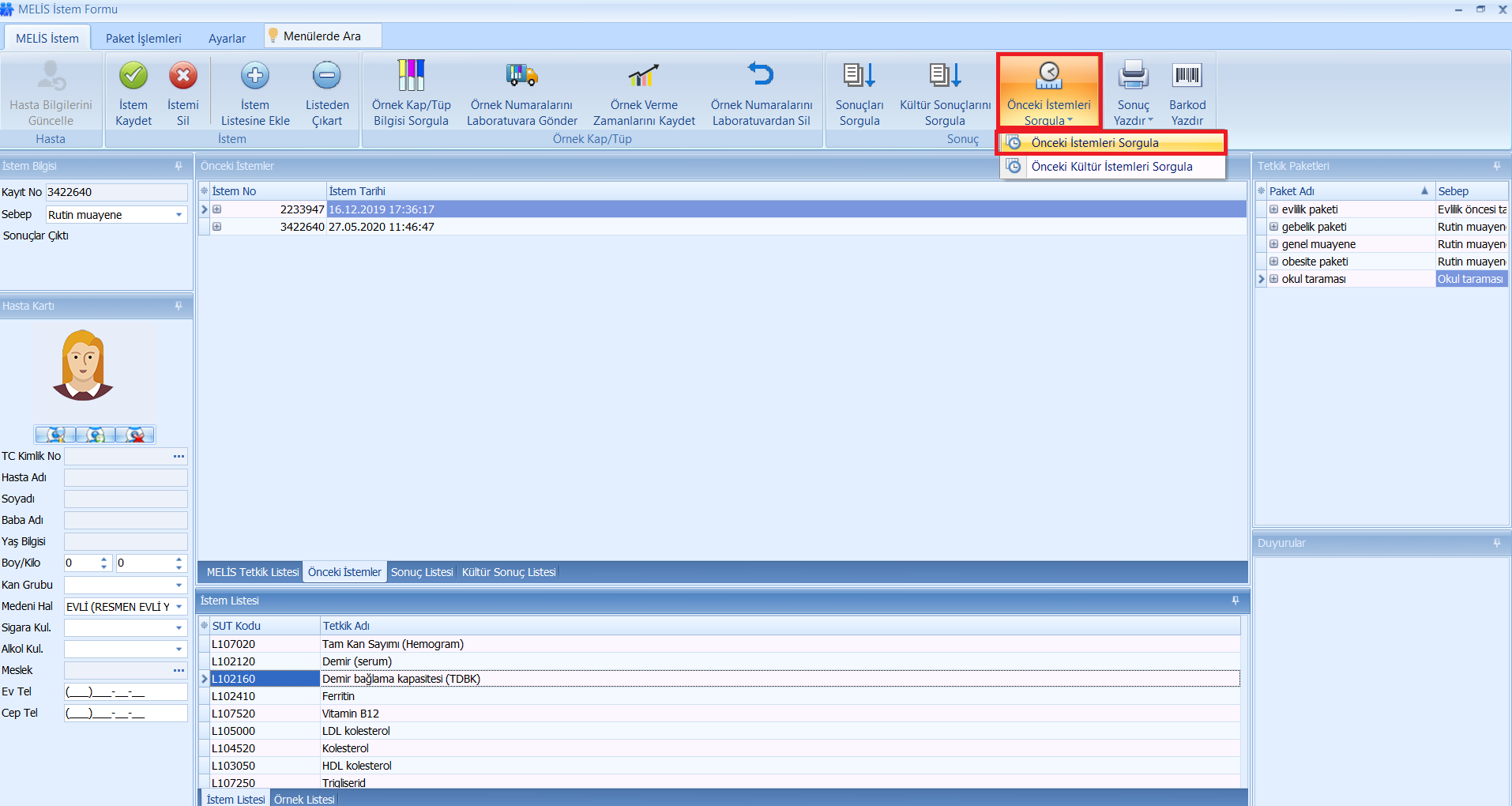1512x806 pixels.
Task: Click Örnek Numaralarını Laboratuvara Gönder truck icon
Action: [521, 75]
